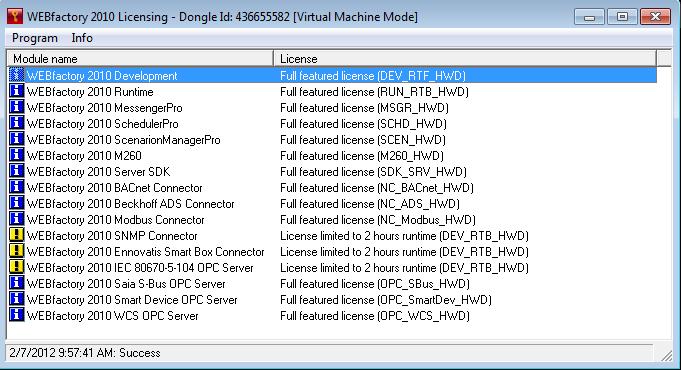Click the info icon beside ScenarionManagerPro module

pyautogui.click(x=17, y=139)
